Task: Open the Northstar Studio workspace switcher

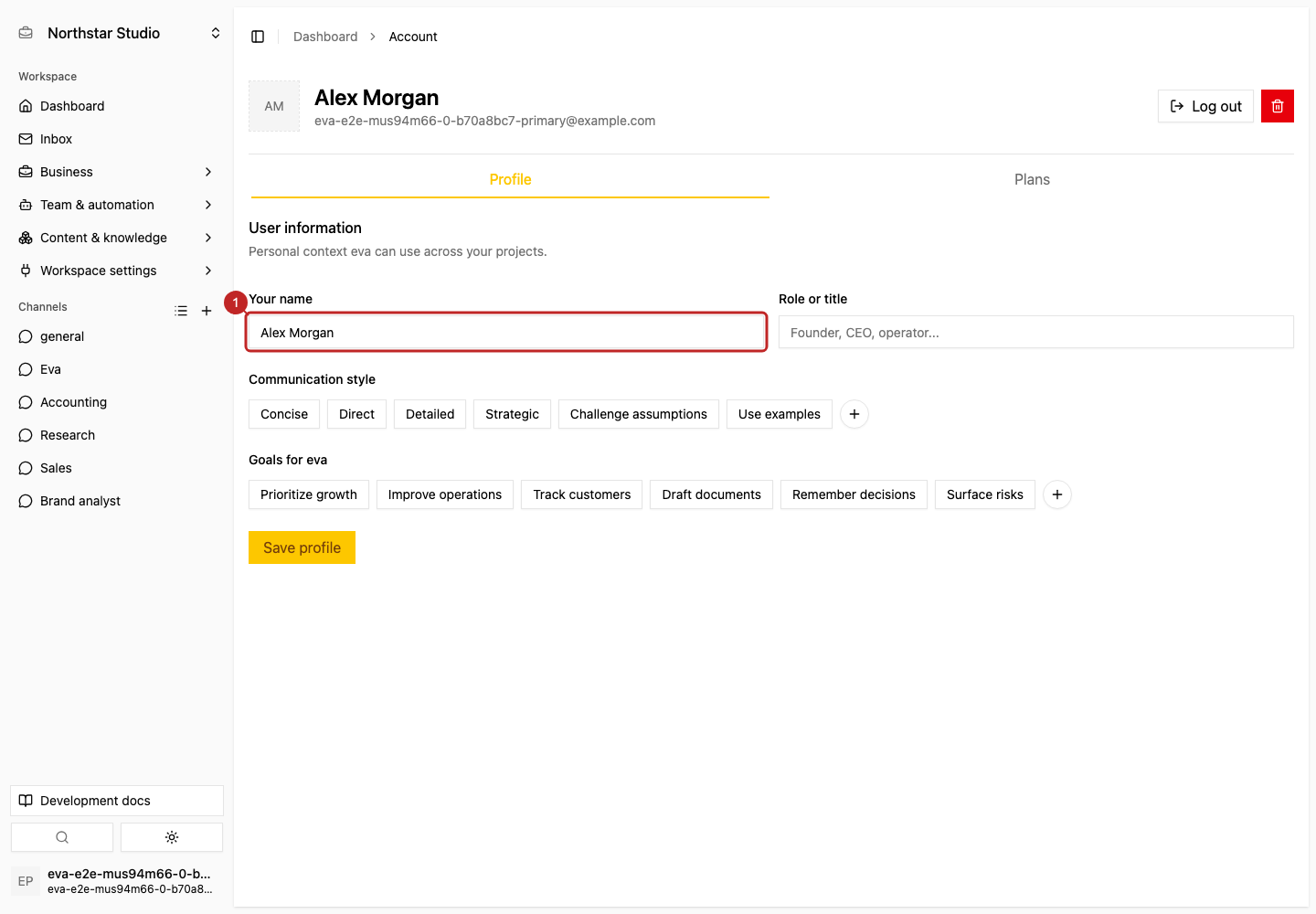Action: coord(117,33)
